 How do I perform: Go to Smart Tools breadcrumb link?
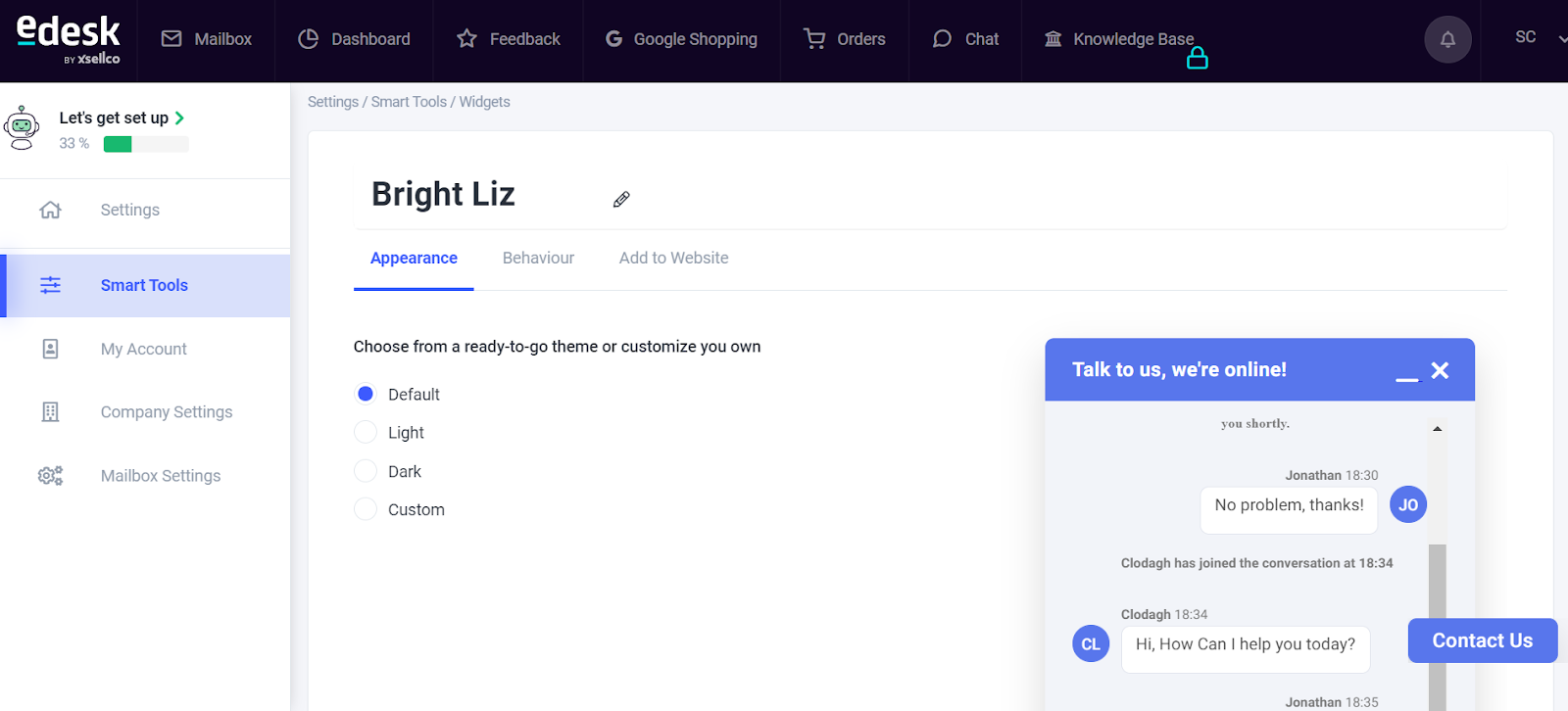click(409, 102)
